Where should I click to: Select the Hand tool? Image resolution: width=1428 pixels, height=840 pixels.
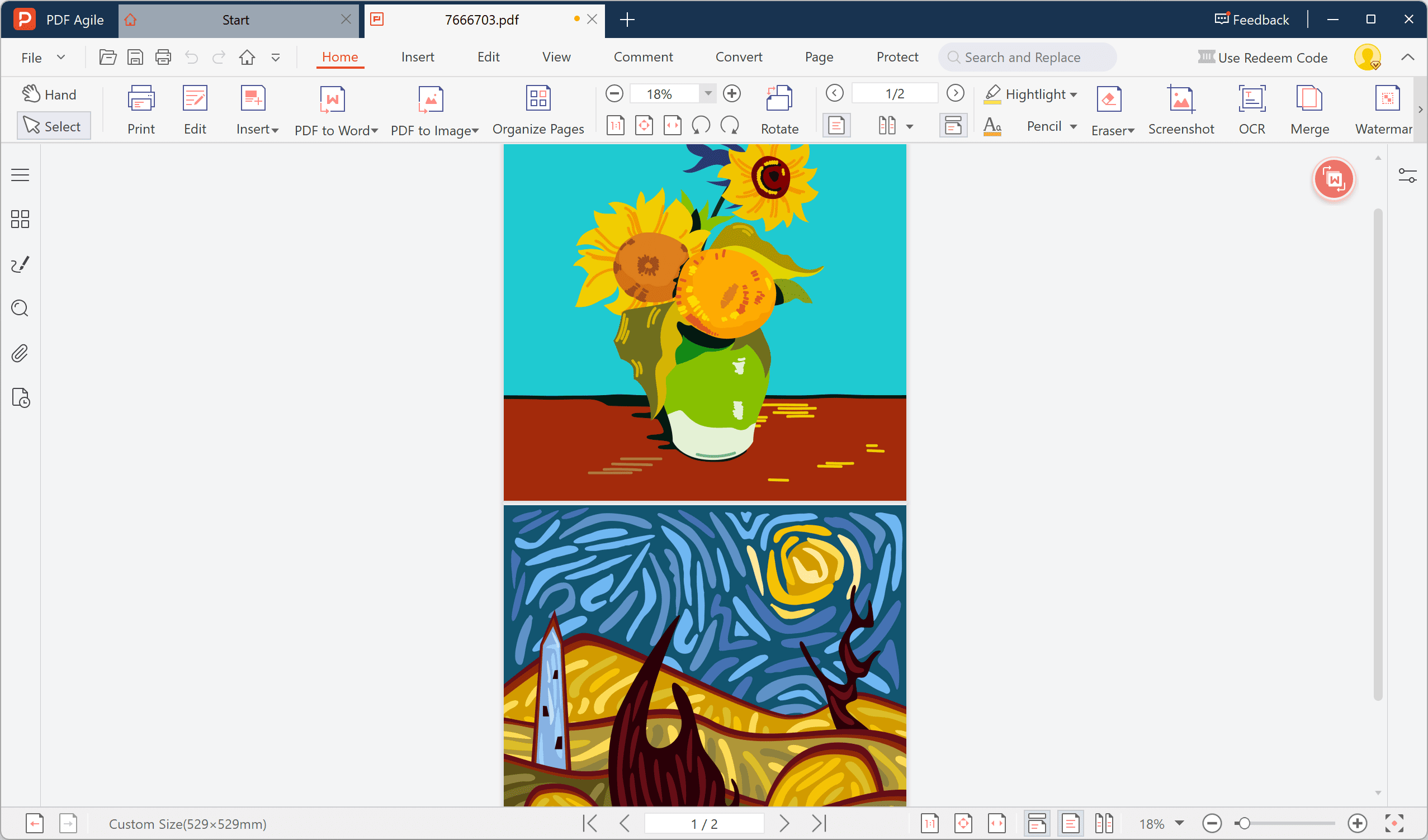49,94
